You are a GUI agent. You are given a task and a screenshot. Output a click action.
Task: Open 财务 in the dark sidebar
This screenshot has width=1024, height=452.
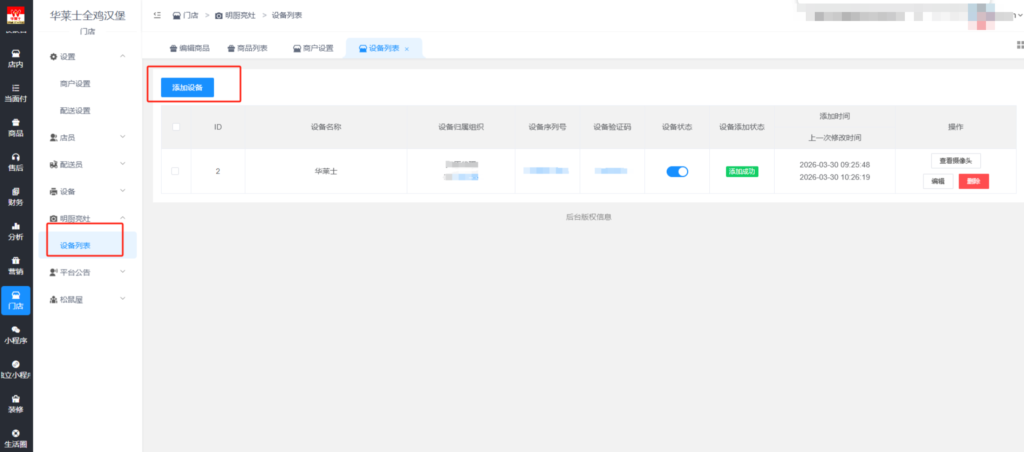click(x=16, y=197)
